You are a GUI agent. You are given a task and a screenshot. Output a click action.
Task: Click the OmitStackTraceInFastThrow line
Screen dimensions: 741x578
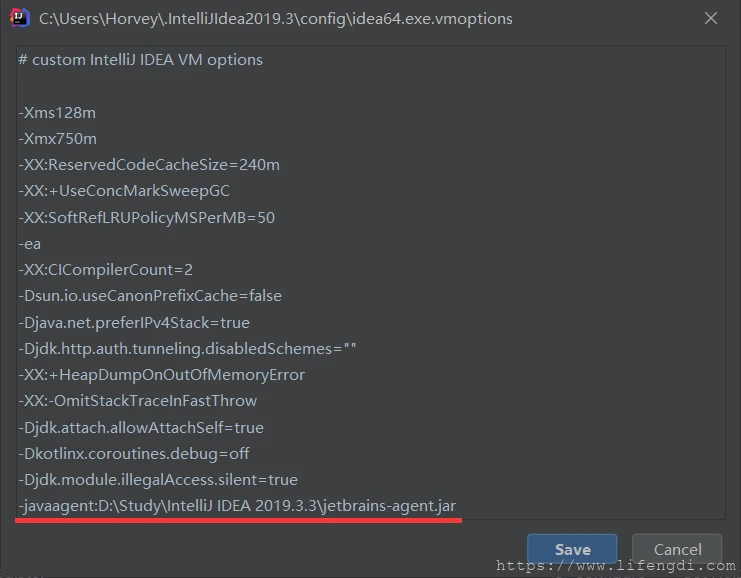coord(138,401)
